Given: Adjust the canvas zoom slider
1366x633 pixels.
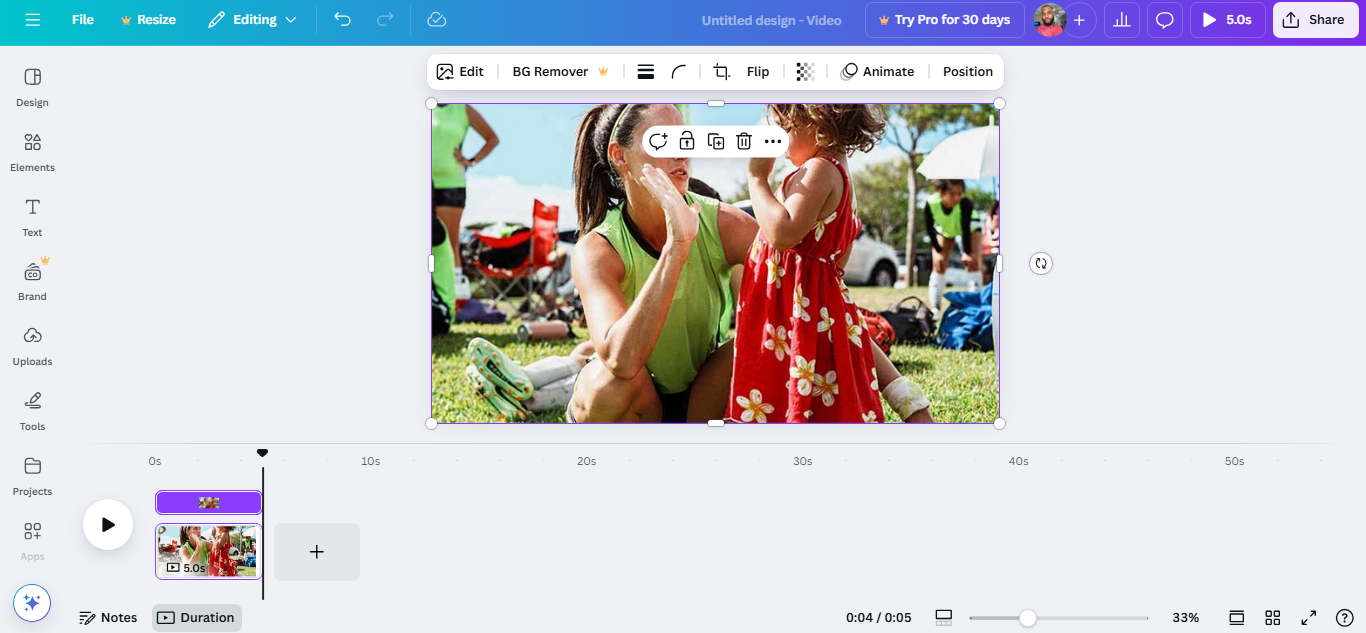Looking at the screenshot, I should pos(1029,617).
